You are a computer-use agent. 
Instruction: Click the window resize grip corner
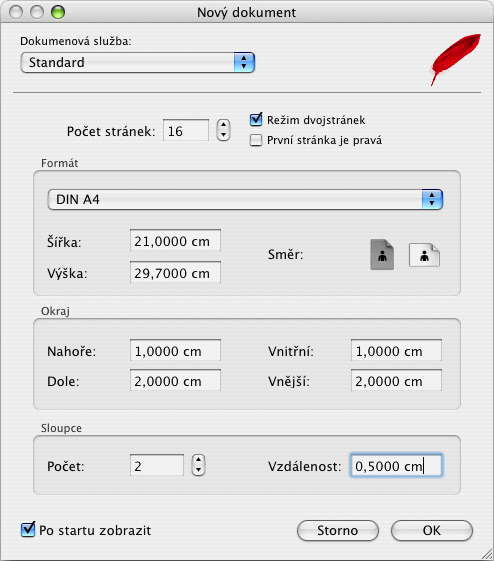(487, 554)
